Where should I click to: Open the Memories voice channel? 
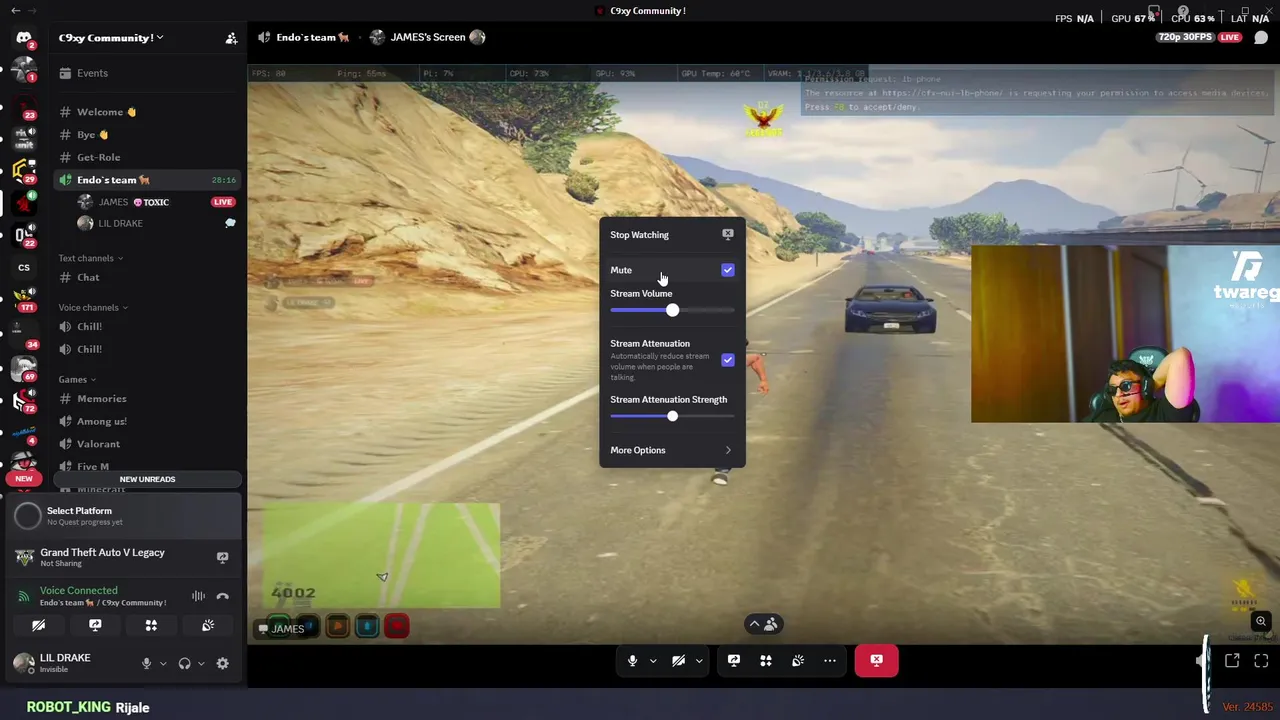146,399
